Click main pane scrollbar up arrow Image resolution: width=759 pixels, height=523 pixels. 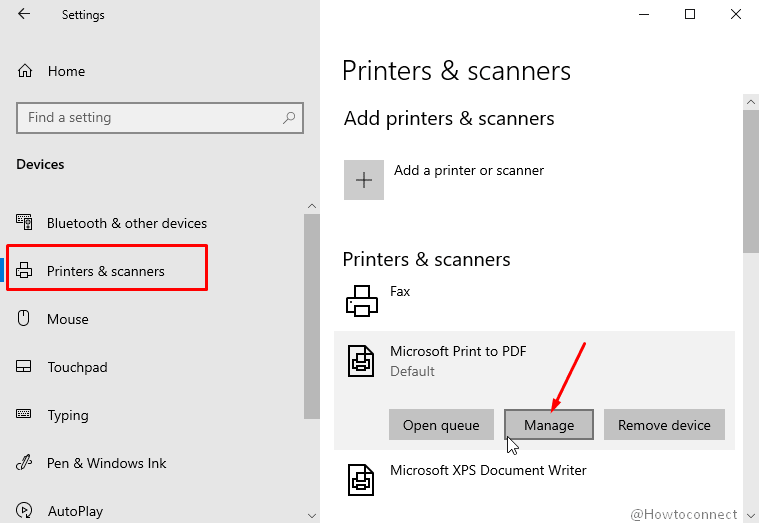click(751, 102)
